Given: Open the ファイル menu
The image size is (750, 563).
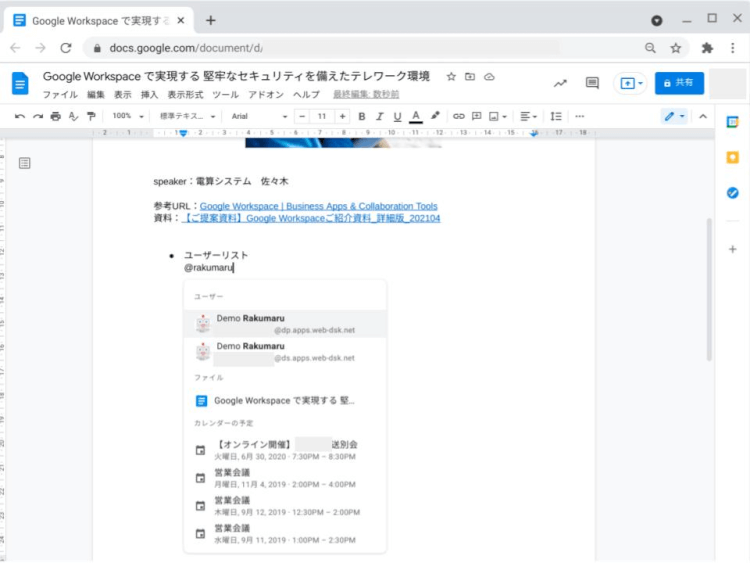Looking at the screenshot, I should pos(60,95).
